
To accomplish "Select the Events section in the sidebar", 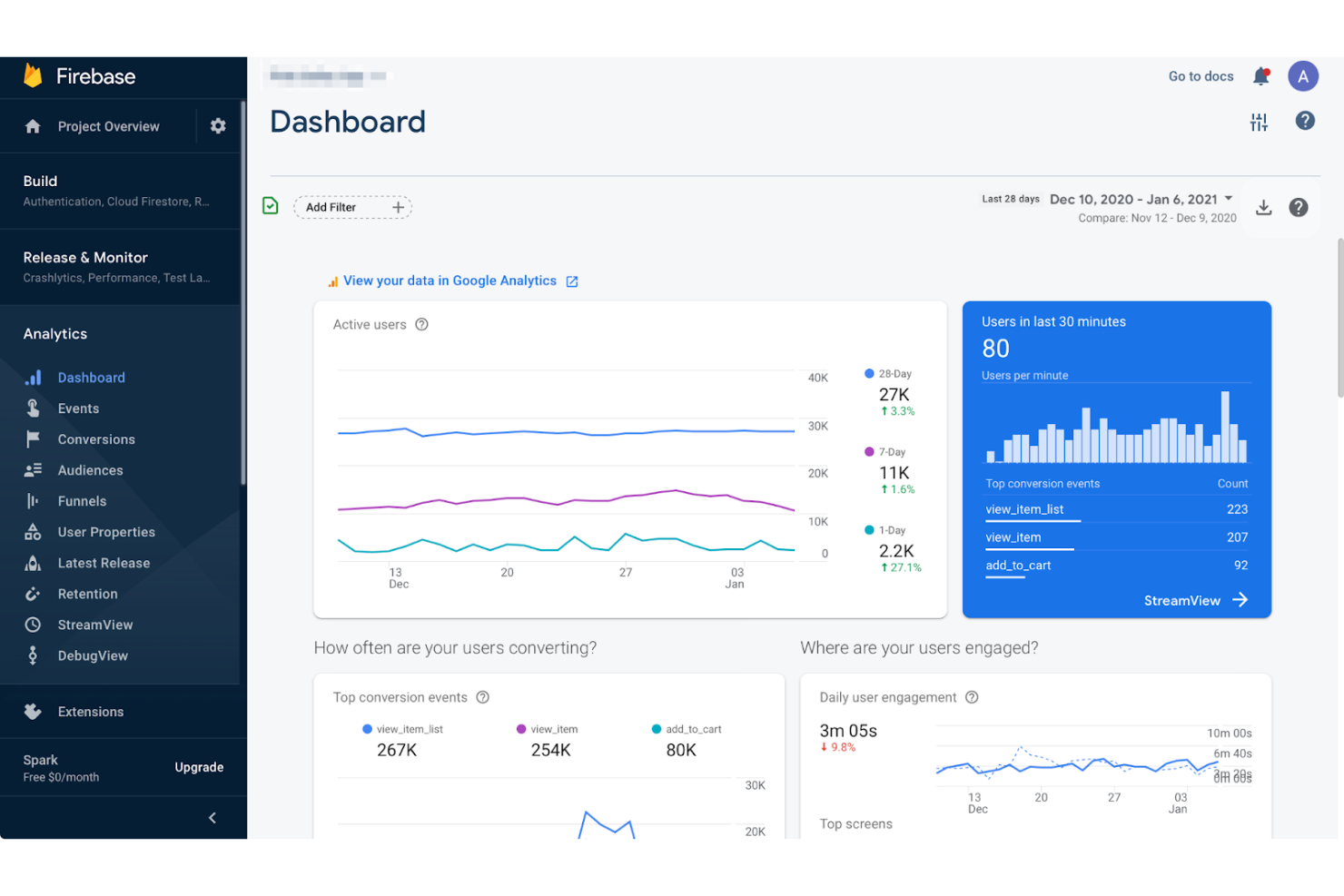I will (78, 408).
